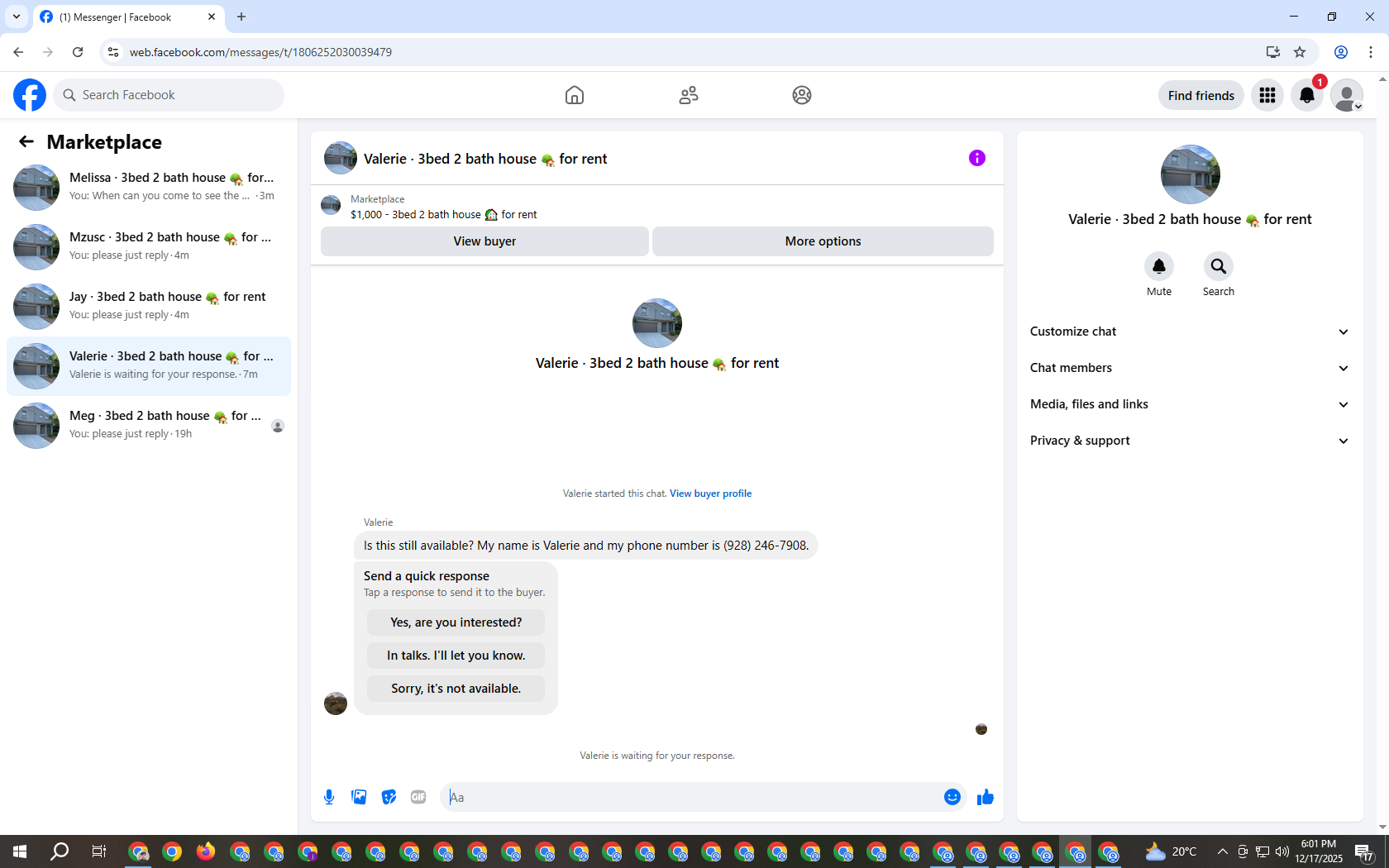Open the Friends icon in top navigation
Screen dimensions: 1389x868
tap(689, 95)
